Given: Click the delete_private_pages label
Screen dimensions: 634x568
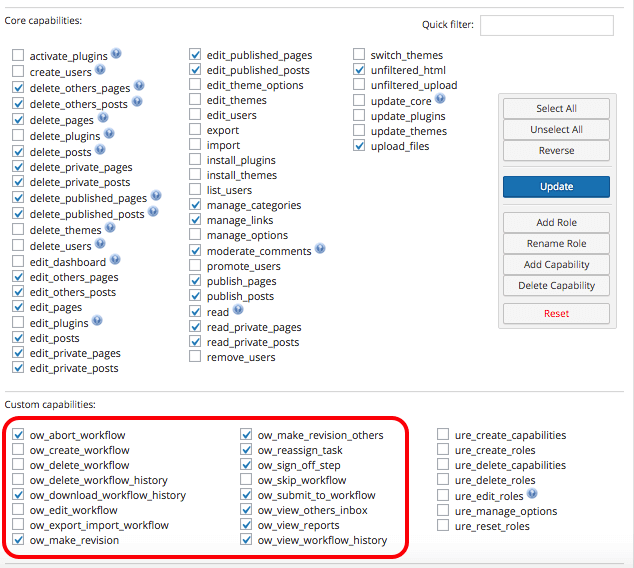Looking at the screenshot, I should [x=81, y=167].
